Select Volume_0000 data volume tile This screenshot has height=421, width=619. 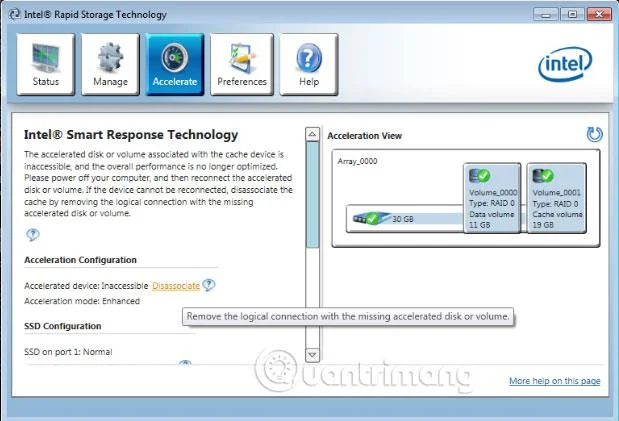click(492, 198)
